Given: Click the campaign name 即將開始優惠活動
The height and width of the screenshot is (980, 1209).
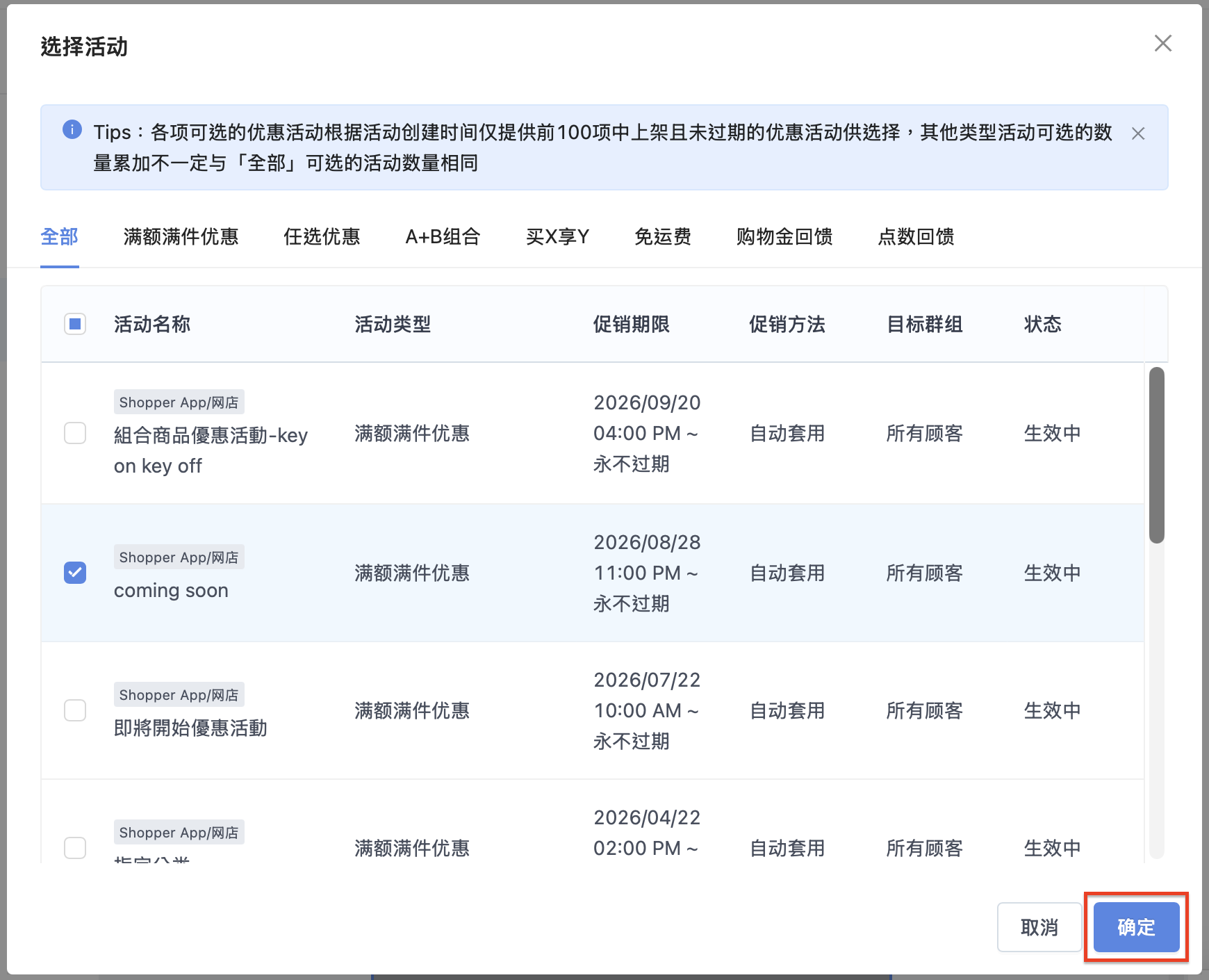Looking at the screenshot, I should pos(190,728).
